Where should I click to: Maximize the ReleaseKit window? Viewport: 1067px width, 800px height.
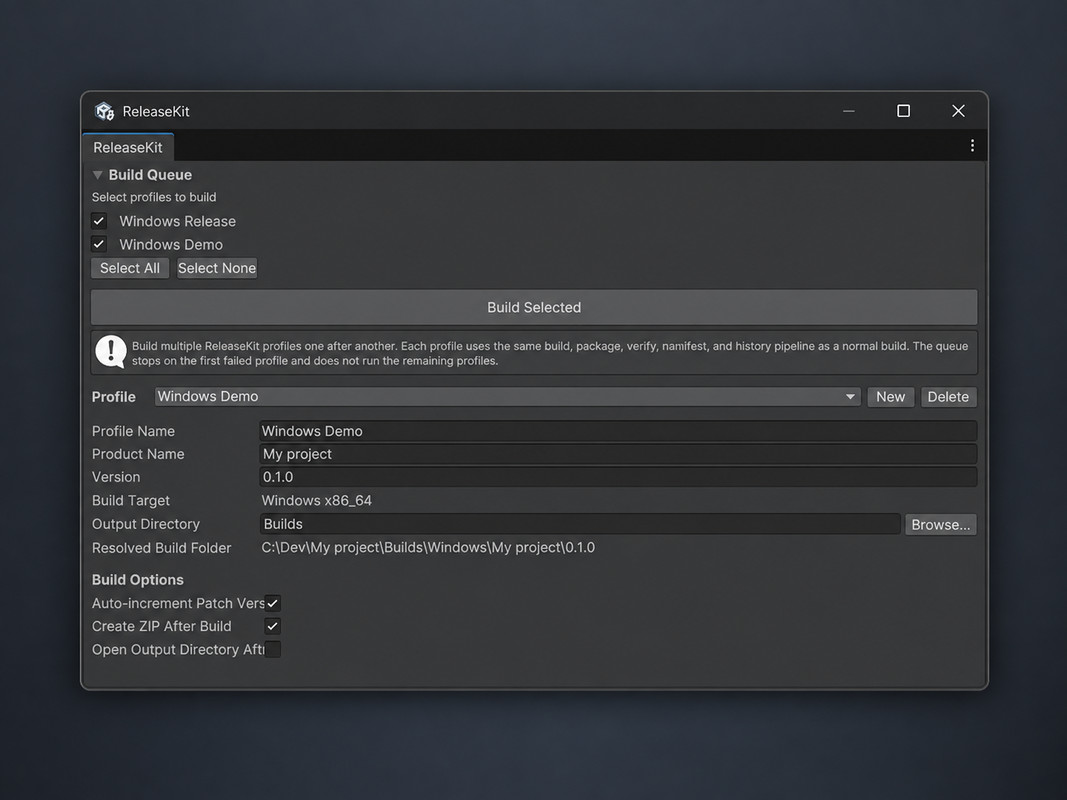pyautogui.click(x=903, y=111)
